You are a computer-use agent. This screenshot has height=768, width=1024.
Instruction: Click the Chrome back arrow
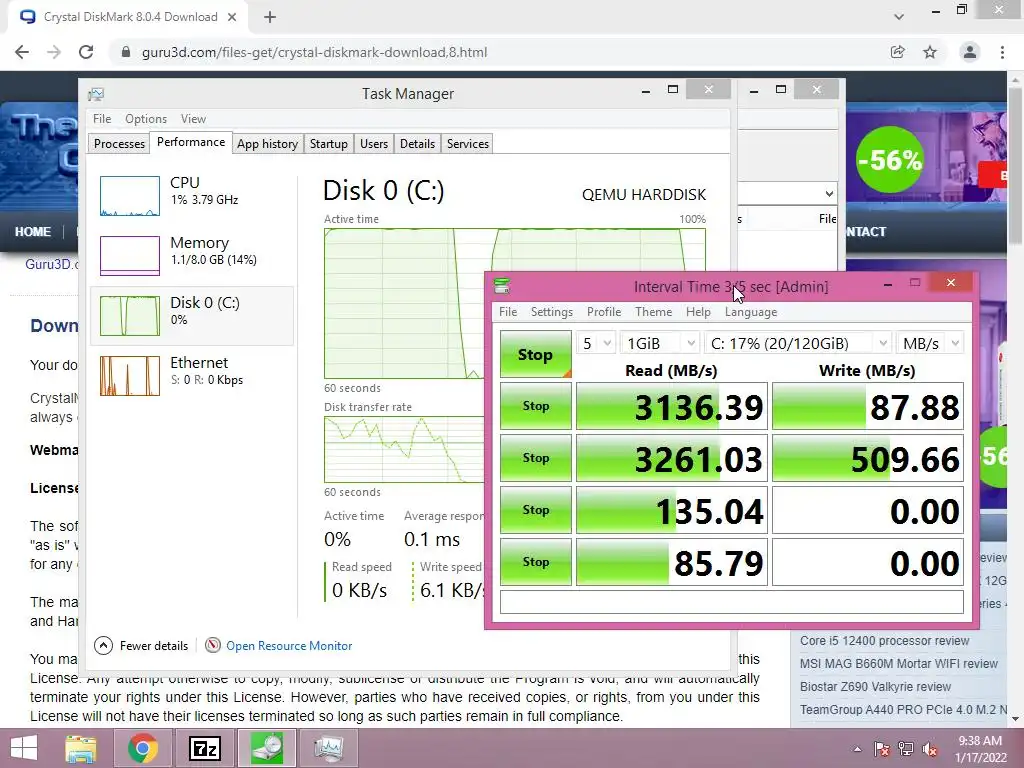point(22,52)
